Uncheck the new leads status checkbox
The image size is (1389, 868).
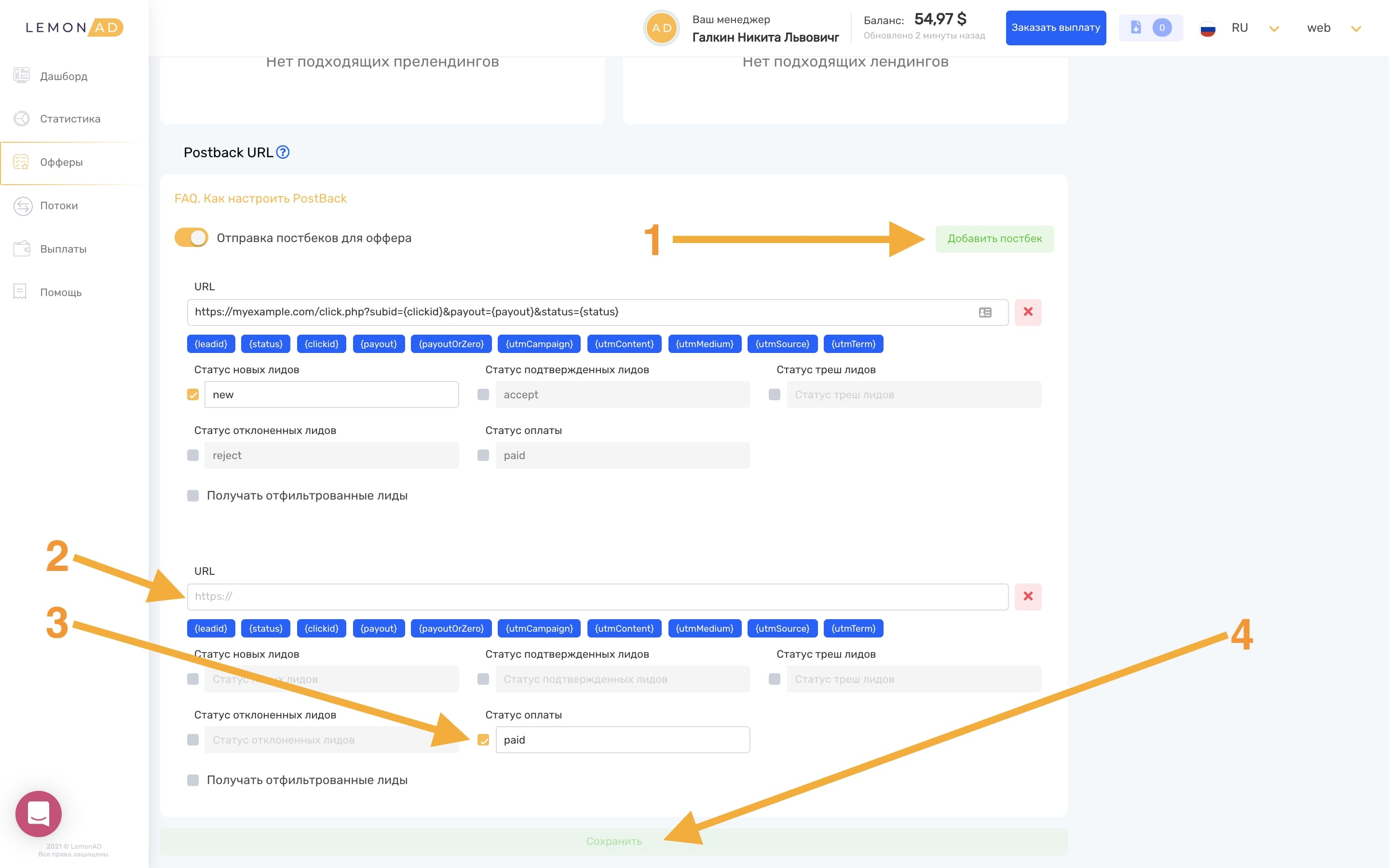pos(193,395)
